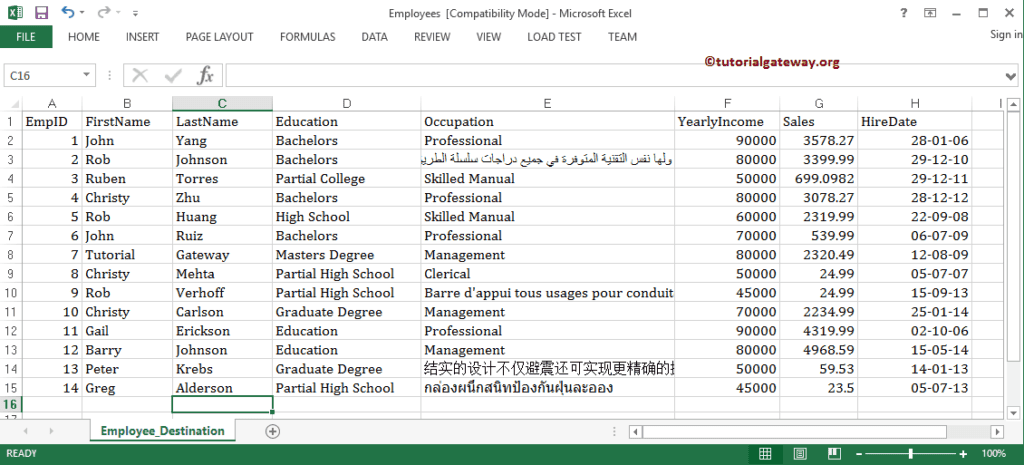Click the 'Alderson' last name cell
Viewport: 1024px width, 465px height.
pos(223,388)
